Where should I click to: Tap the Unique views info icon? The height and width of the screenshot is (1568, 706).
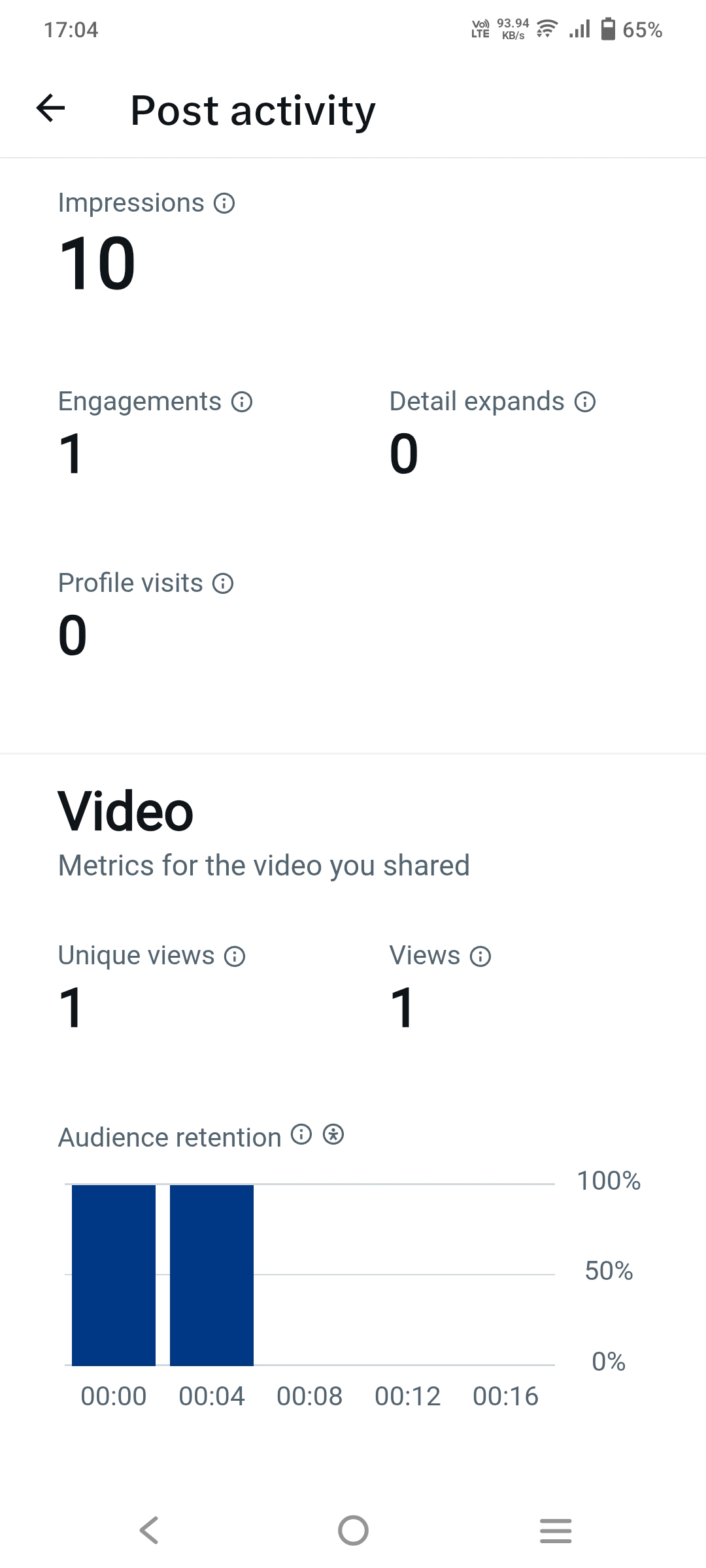click(x=235, y=956)
